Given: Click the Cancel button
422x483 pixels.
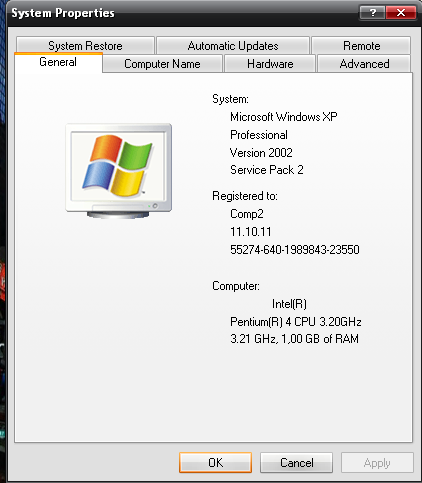Looking at the screenshot, I should (x=296, y=463).
